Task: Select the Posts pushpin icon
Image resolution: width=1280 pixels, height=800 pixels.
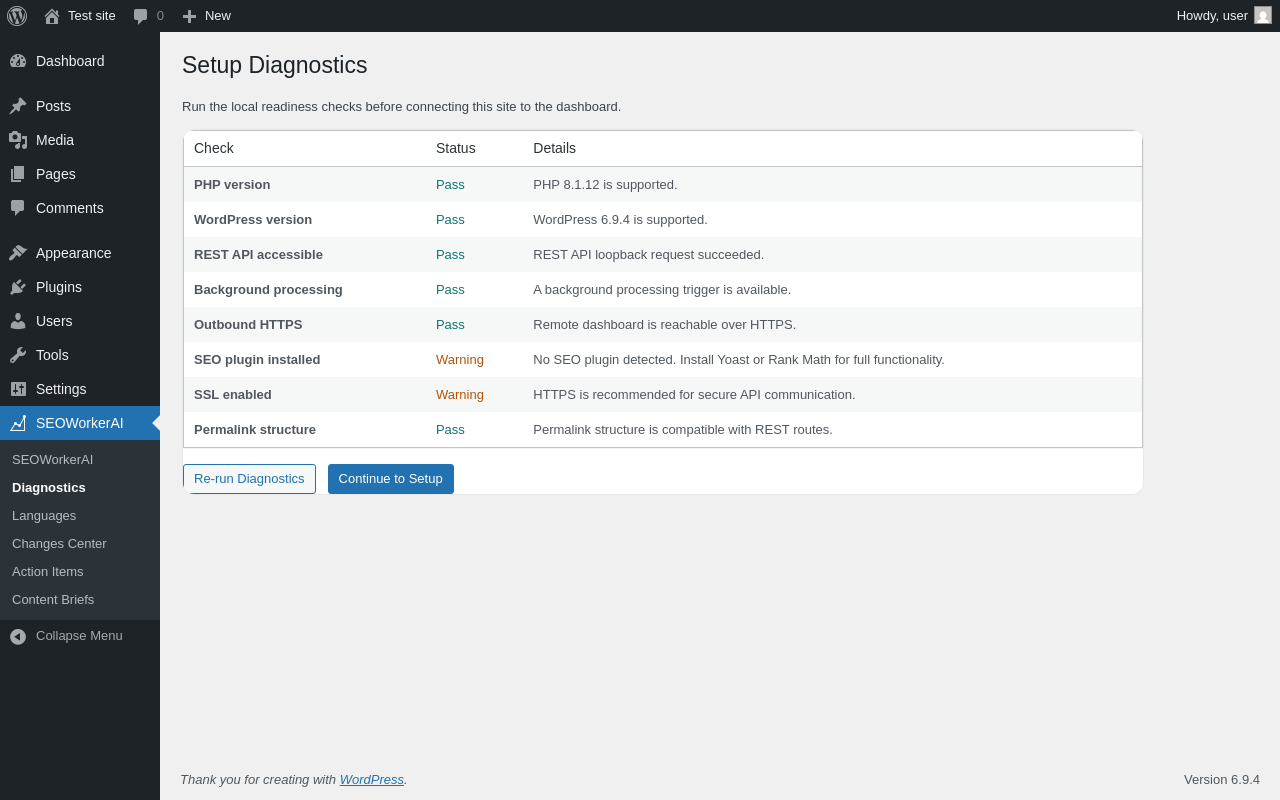Action: pyautogui.click(x=18, y=106)
